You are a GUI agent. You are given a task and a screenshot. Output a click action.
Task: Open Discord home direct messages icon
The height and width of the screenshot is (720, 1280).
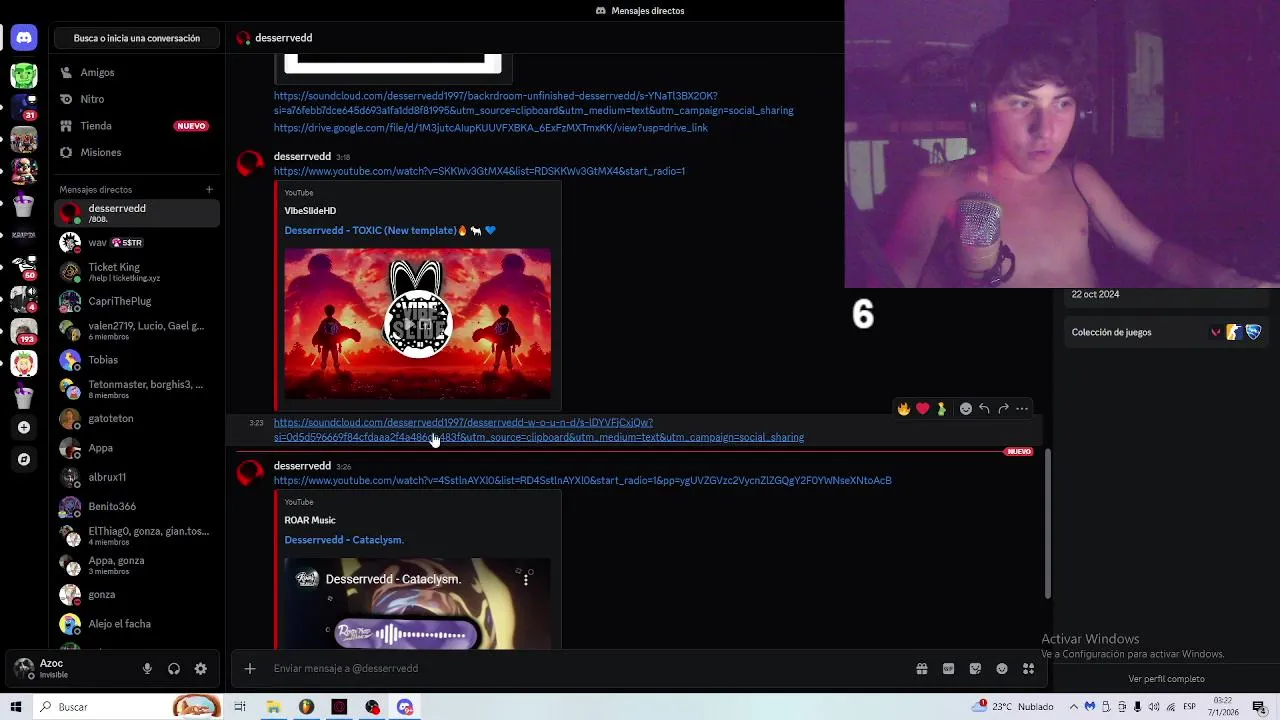tap(24, 38)
